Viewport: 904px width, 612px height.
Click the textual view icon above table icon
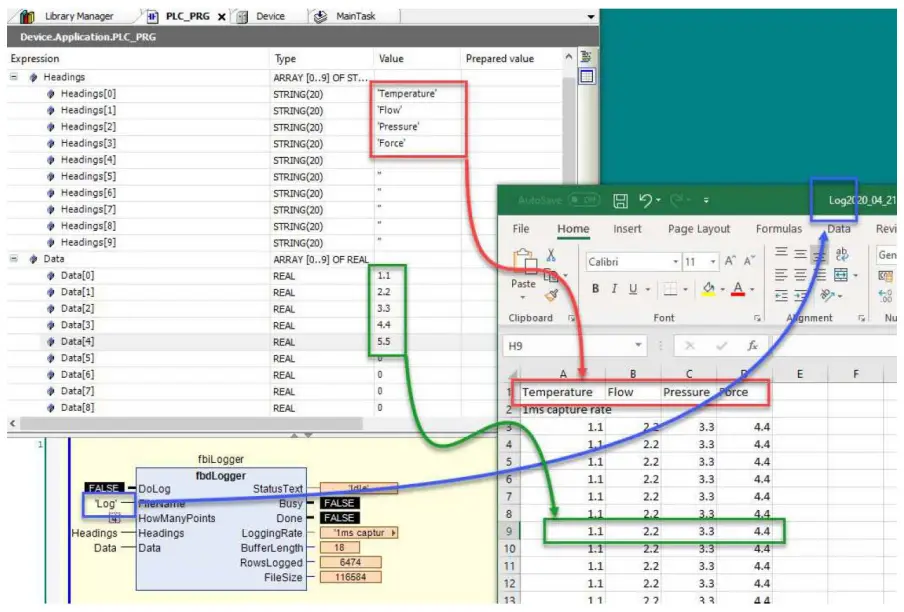coord(587,56)
